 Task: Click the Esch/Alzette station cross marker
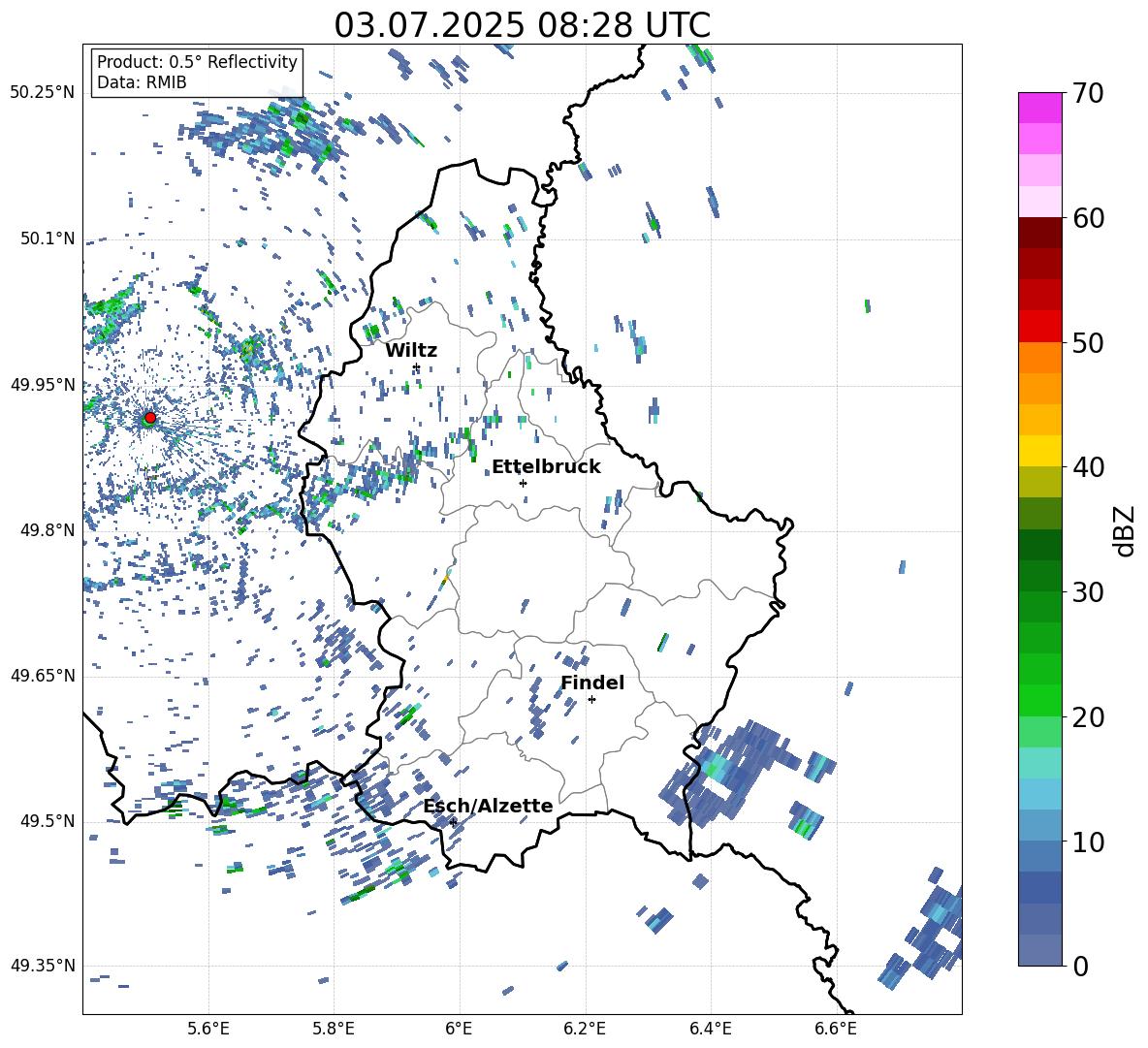[x=453, y=822]
